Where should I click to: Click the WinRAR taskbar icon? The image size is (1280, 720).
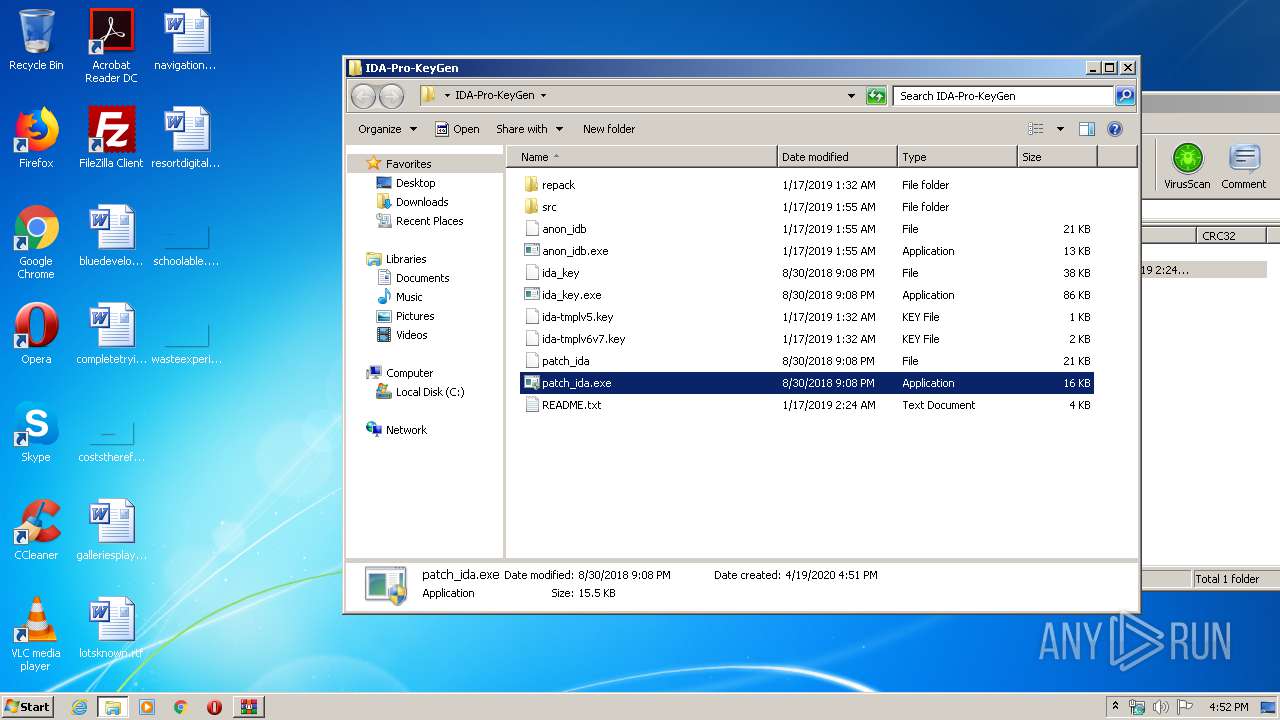248,707
